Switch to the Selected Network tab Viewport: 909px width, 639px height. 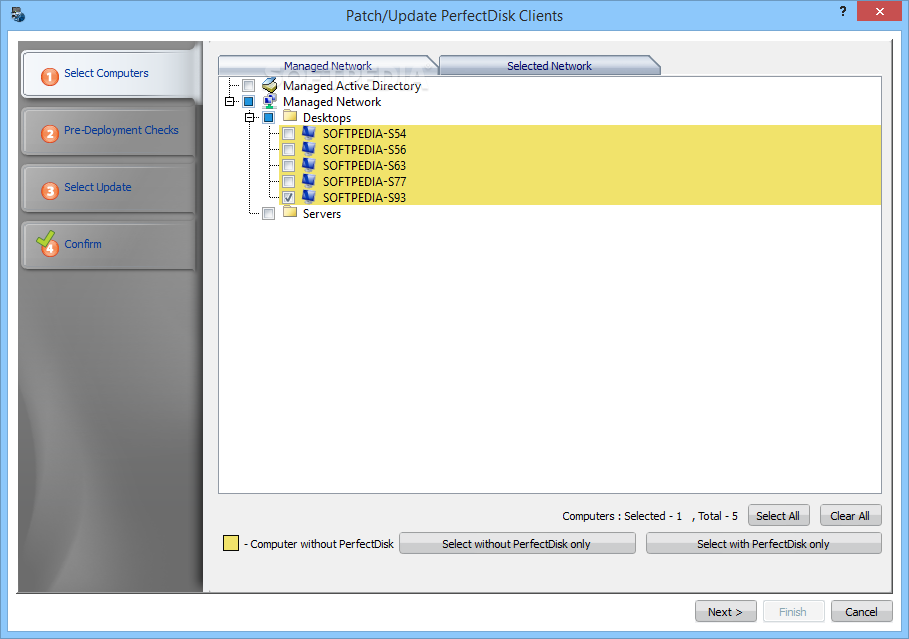coord(549,66)
